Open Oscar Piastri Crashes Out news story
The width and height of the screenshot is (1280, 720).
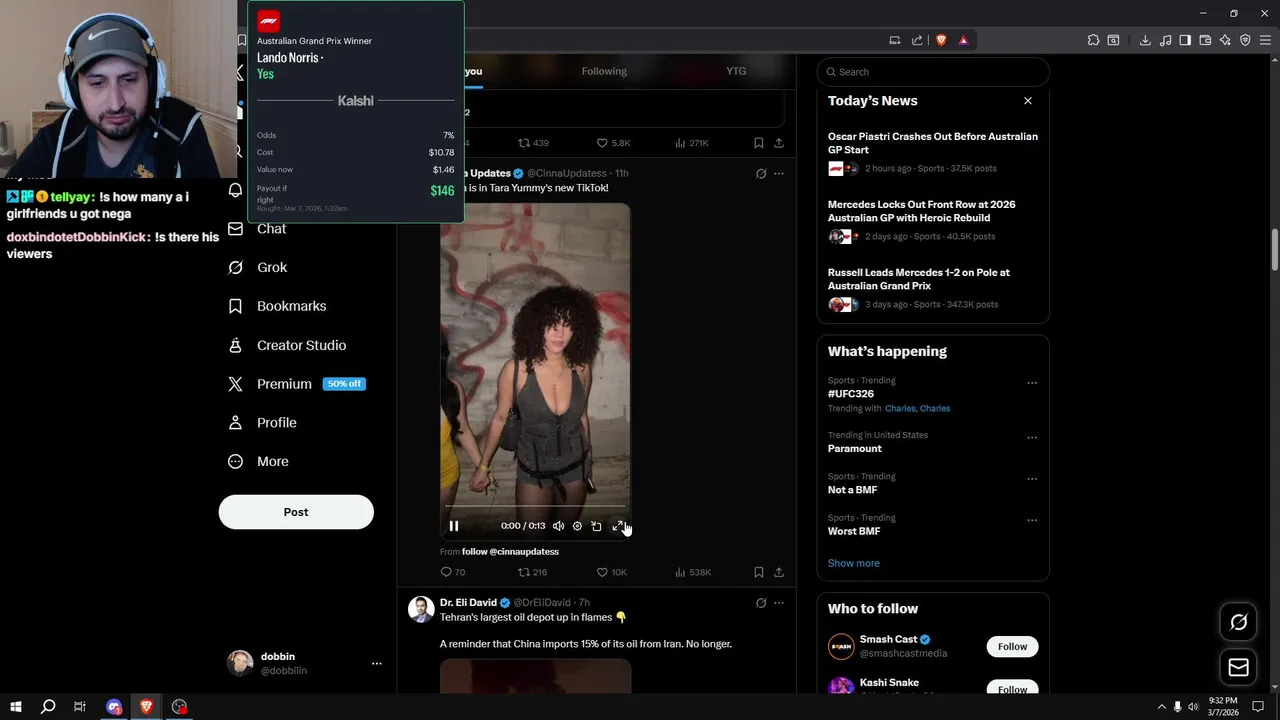pos(933,152)
